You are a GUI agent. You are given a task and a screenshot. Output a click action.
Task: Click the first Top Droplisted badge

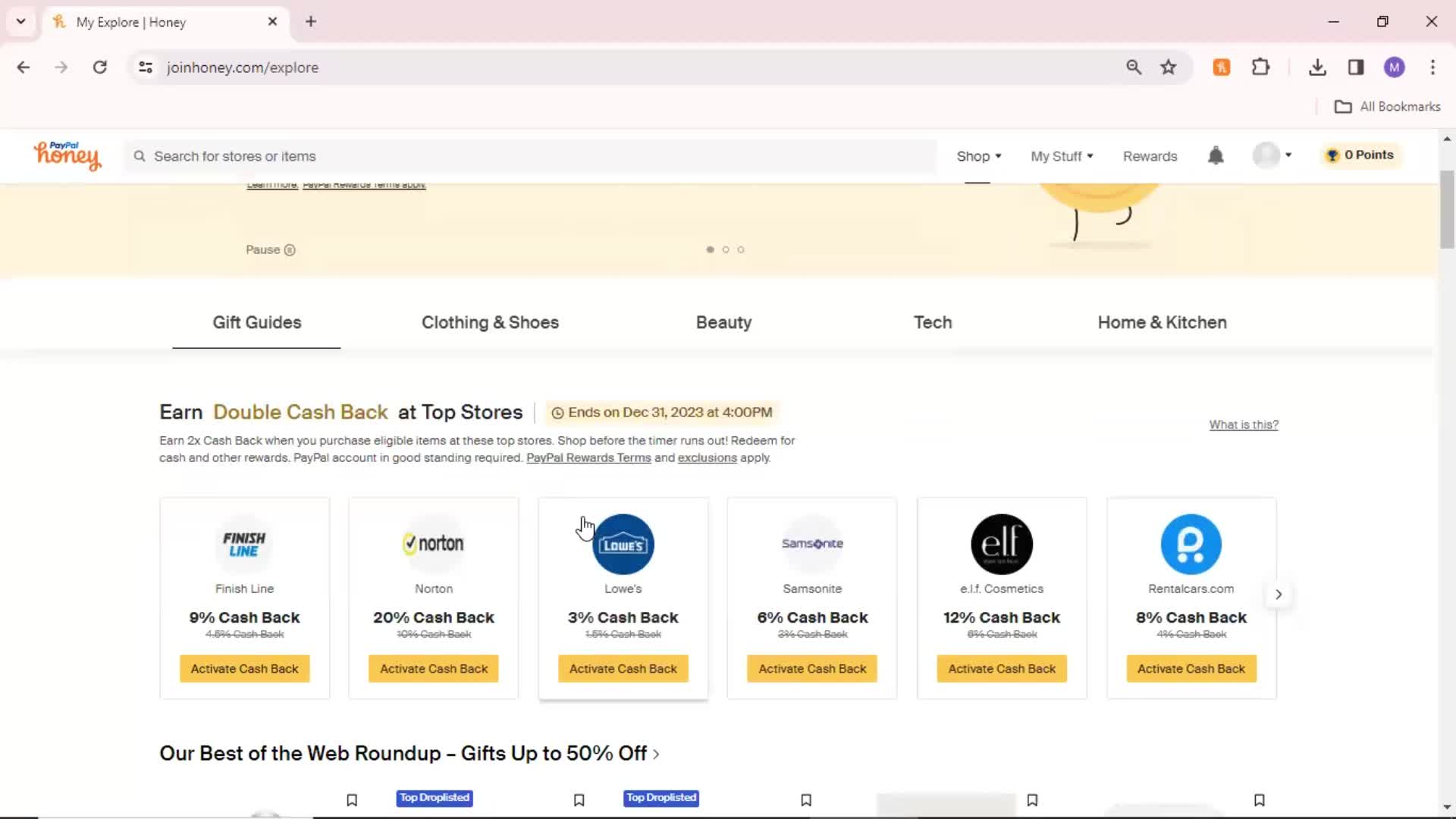(x=435, y=798)
